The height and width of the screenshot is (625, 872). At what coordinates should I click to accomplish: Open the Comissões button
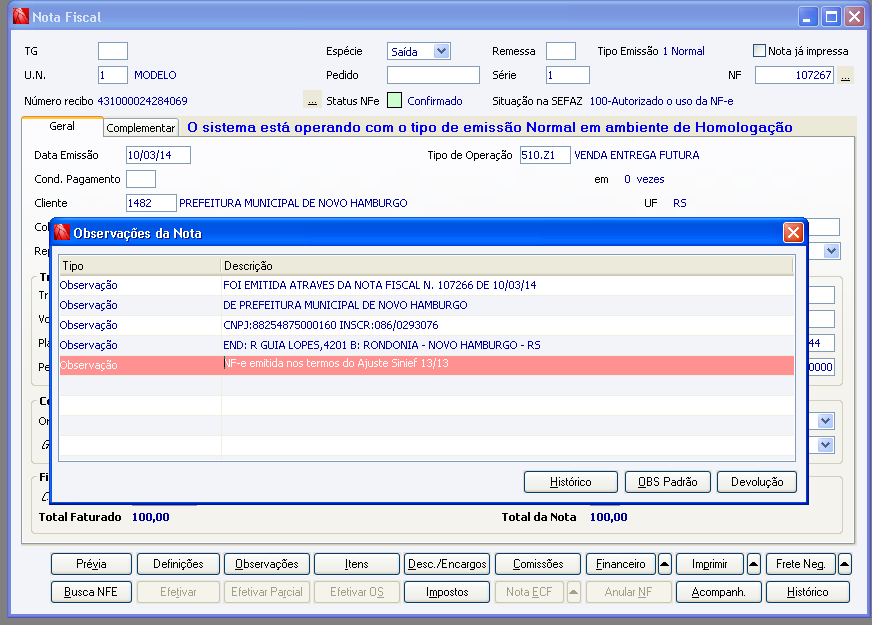click(538, 564)
